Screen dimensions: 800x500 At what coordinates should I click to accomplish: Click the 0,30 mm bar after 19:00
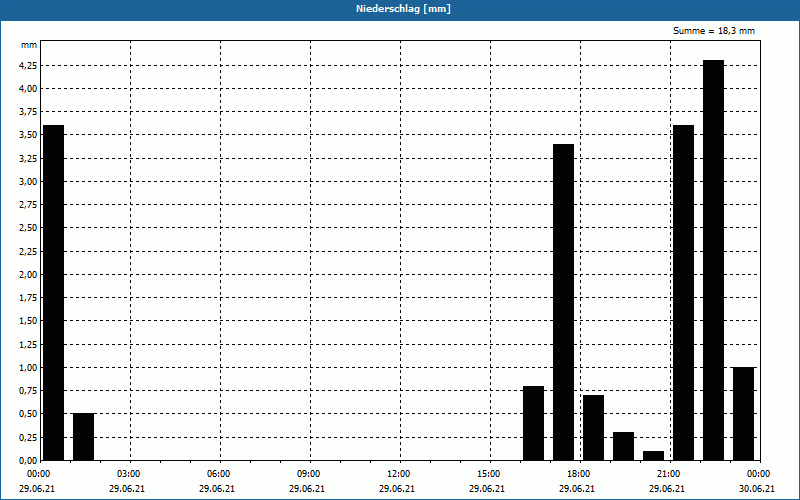pos(623,446)
